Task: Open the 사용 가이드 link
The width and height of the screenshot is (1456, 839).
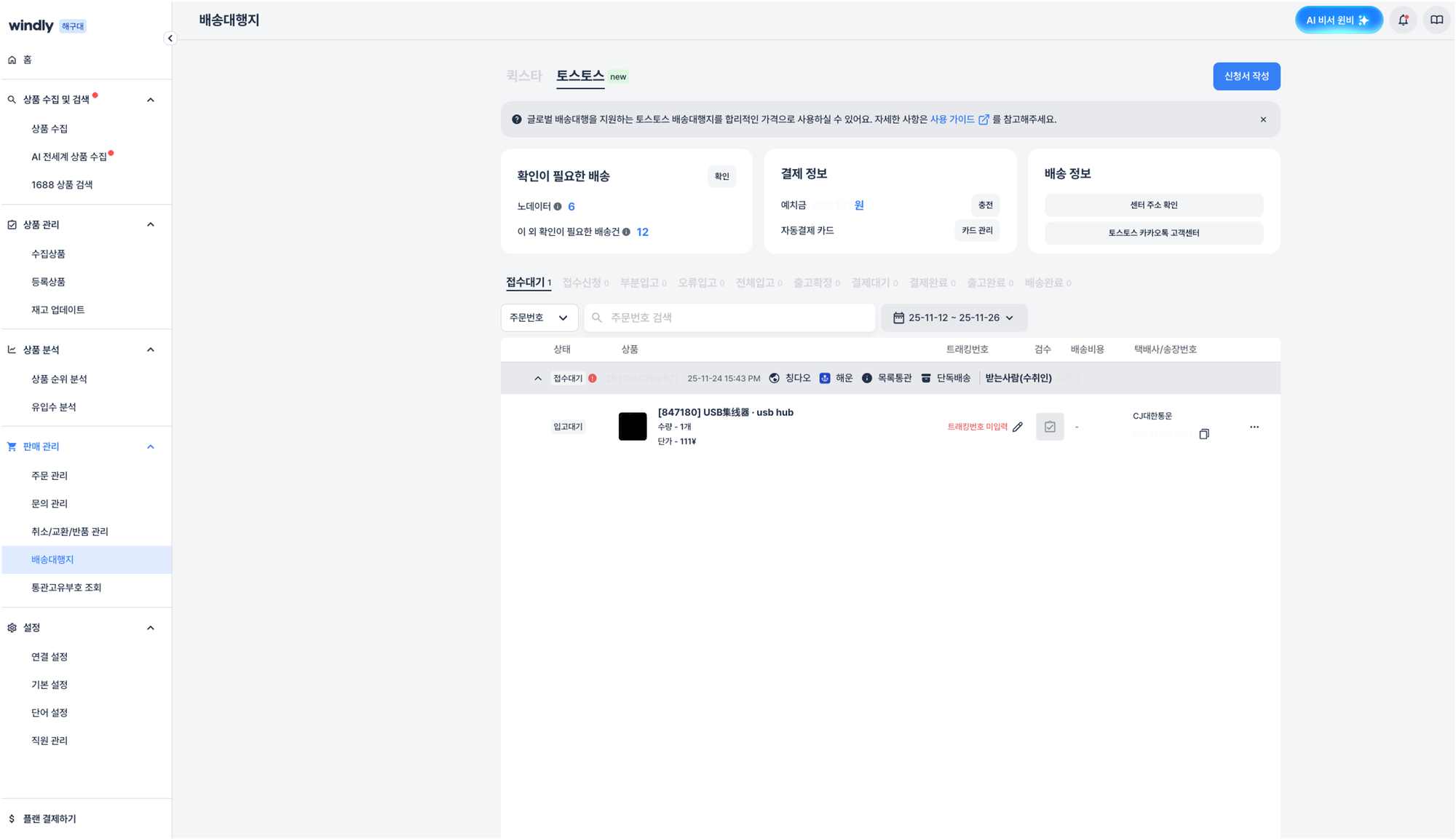Action: coord(952,119)
